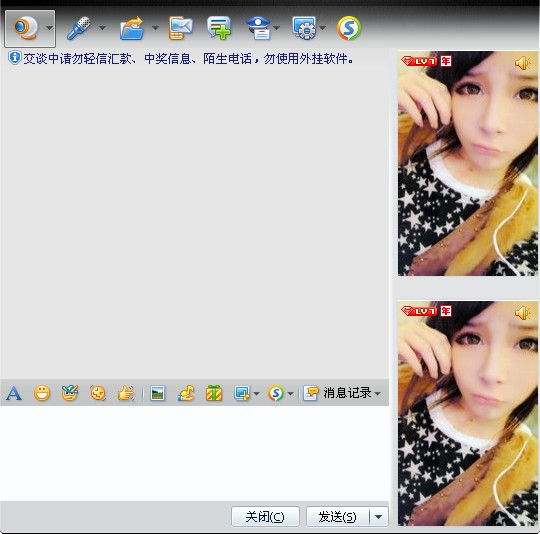Click the 发送(S) send button
The image size is (540, 534).
338,516
